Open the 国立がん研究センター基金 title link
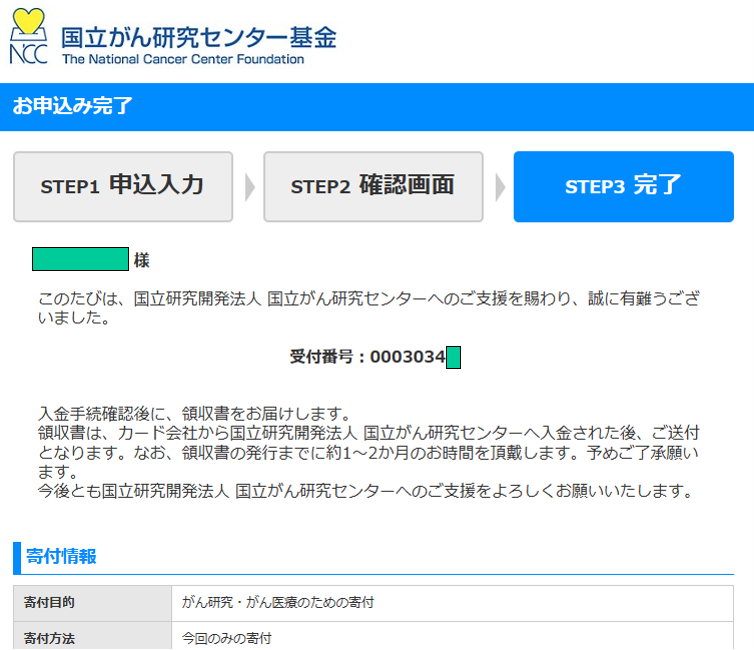Image resolution: width=754 pixels, height=650 pixels. click(199, 38)
